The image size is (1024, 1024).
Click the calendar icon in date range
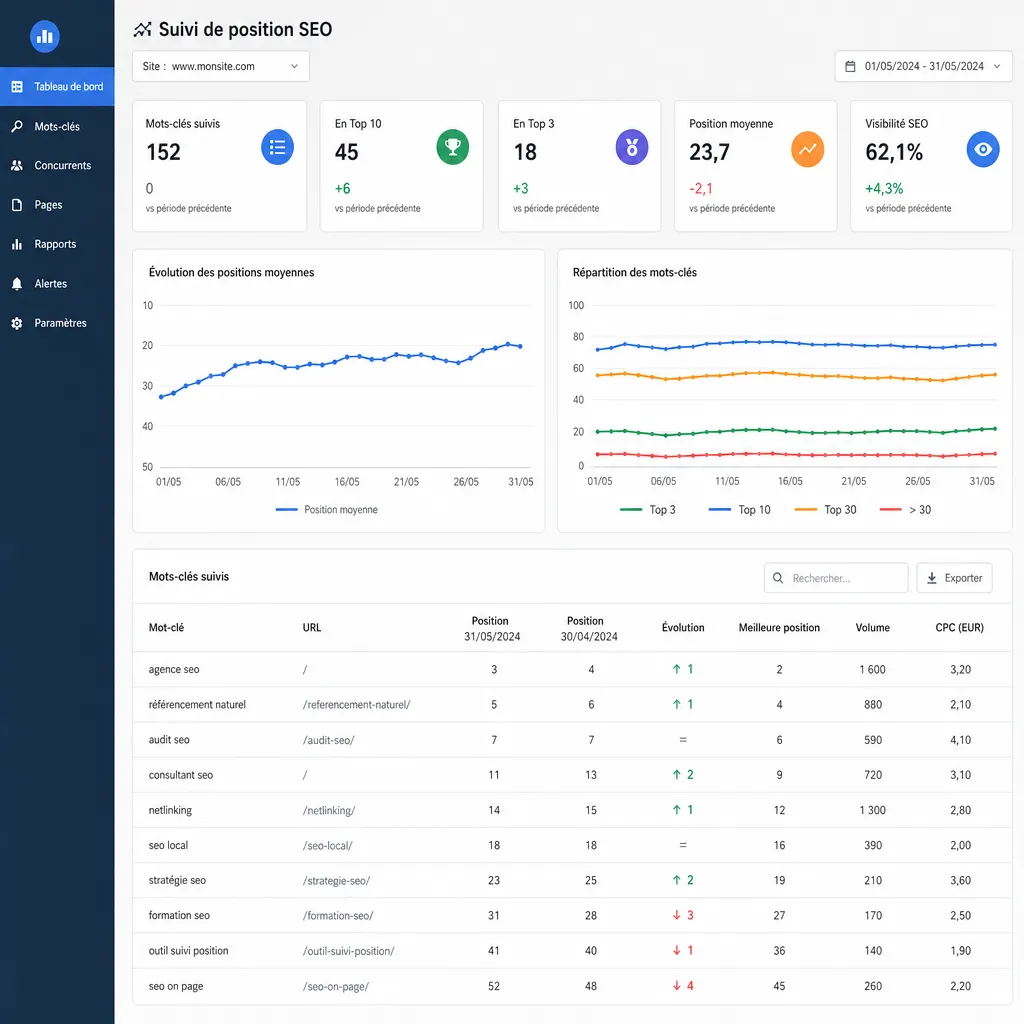[x=850, y=66]
